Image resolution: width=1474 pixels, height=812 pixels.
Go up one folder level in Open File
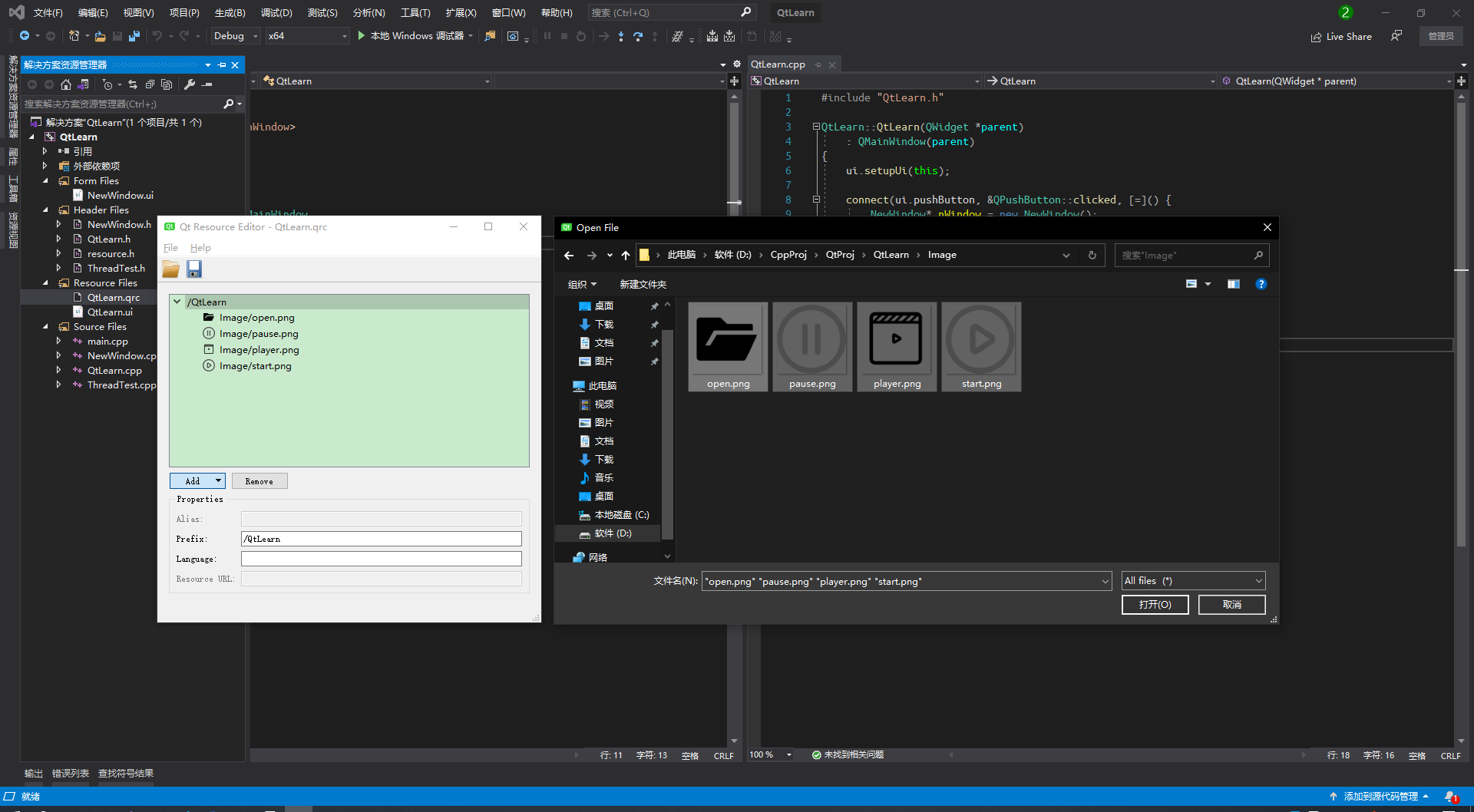click(x=626, y=256)
